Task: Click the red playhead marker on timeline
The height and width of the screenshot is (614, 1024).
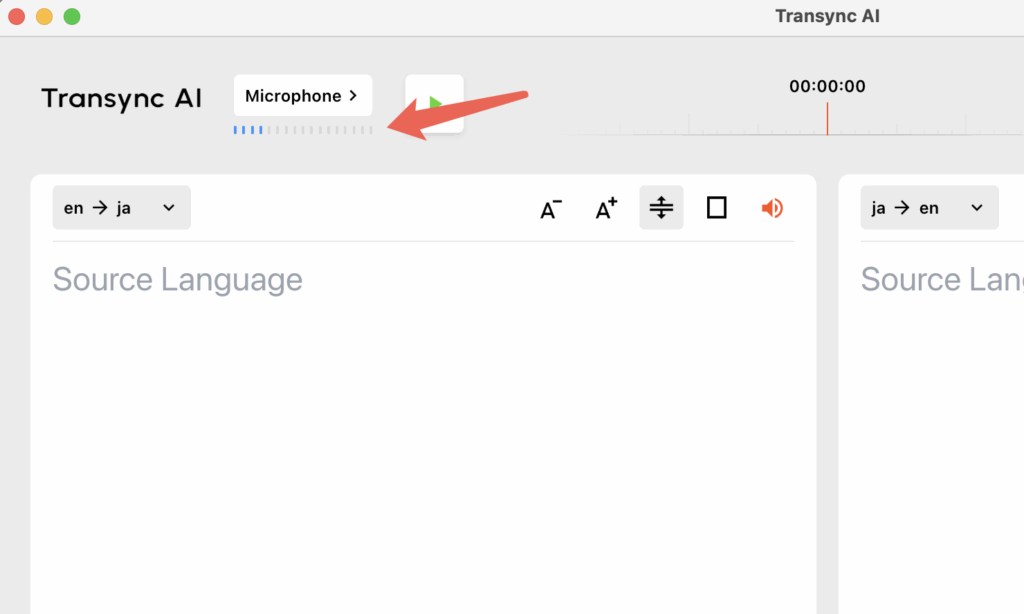Action: [x=827, y=118]
